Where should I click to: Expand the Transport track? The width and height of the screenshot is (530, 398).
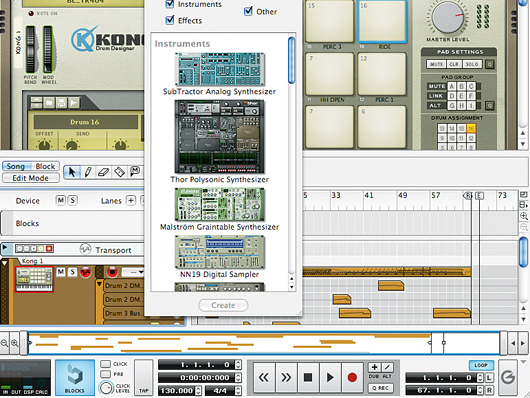tap(5, 249)
